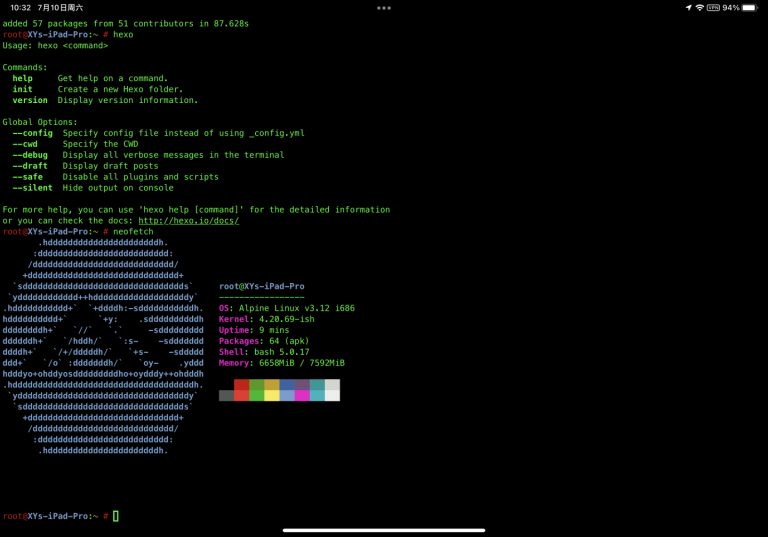Screen dimensions: 768x537
Task: Tap the Wi-Fi icon in status bar
Action: (699, 7)
